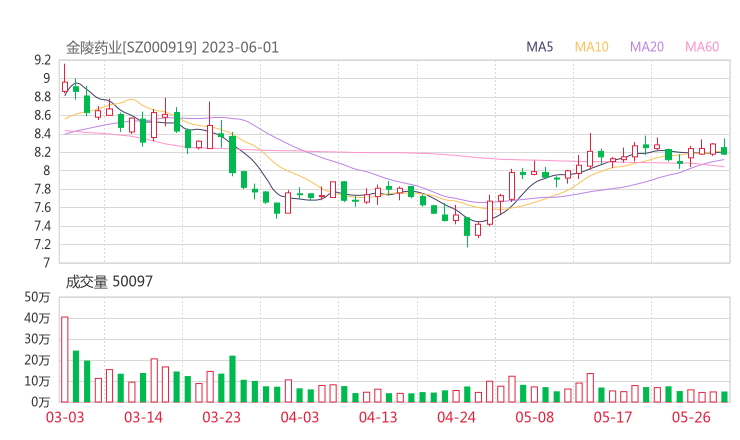Click the 9.2 price axis label
The height and width of the screenshot is (440, 740).
click(x=42, y=60)
